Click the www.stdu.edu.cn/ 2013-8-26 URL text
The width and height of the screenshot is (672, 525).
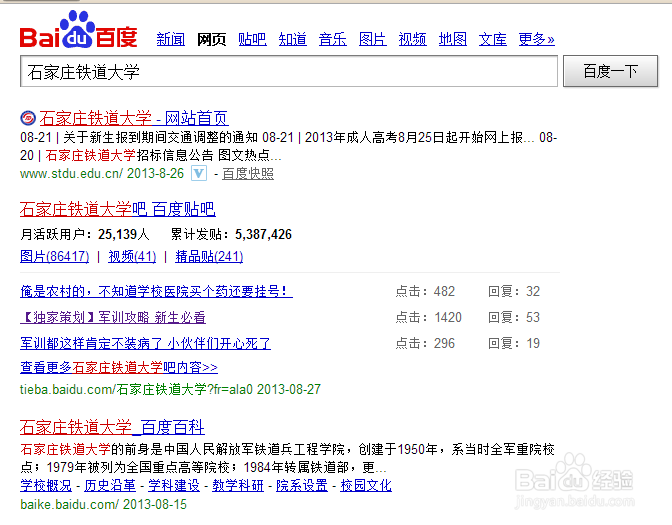click(x=102, y=173)
